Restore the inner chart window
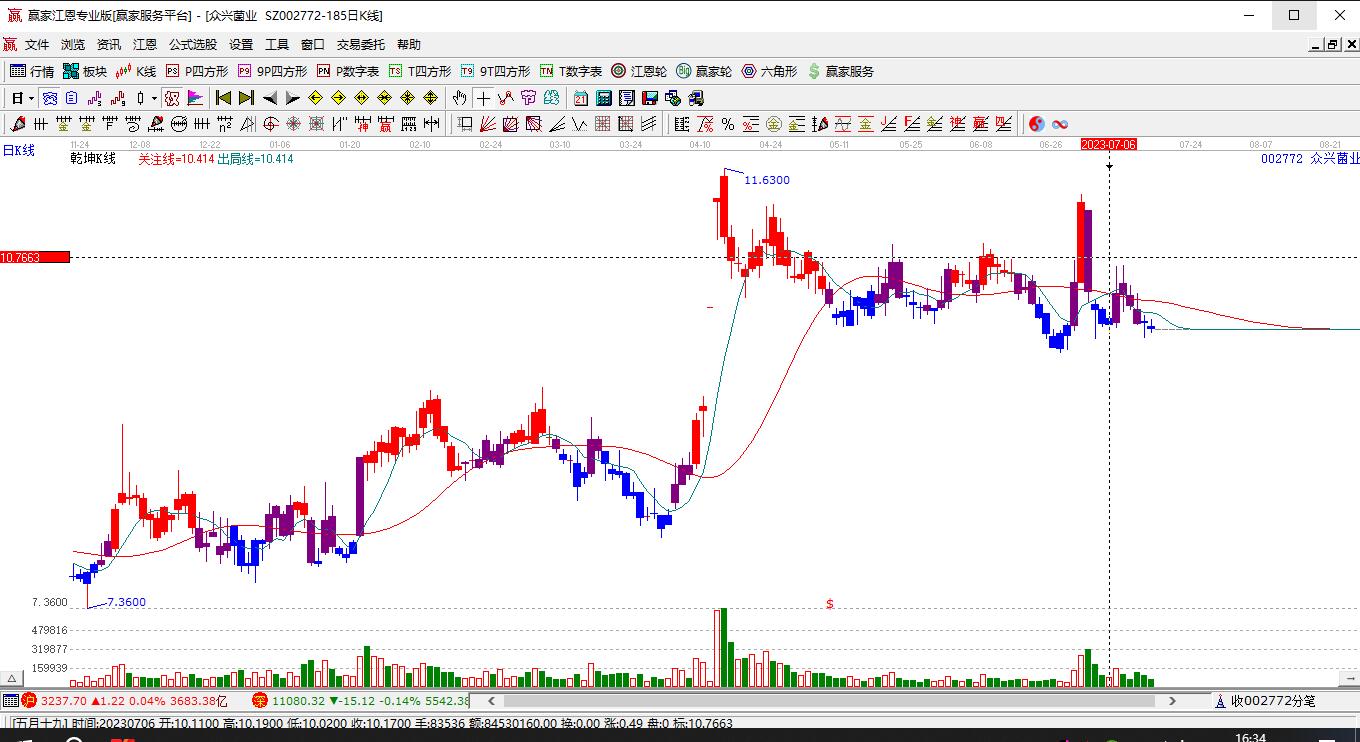Image resolution: width=1360 pixels, height=742 pixels. (x=1332, y=44)
